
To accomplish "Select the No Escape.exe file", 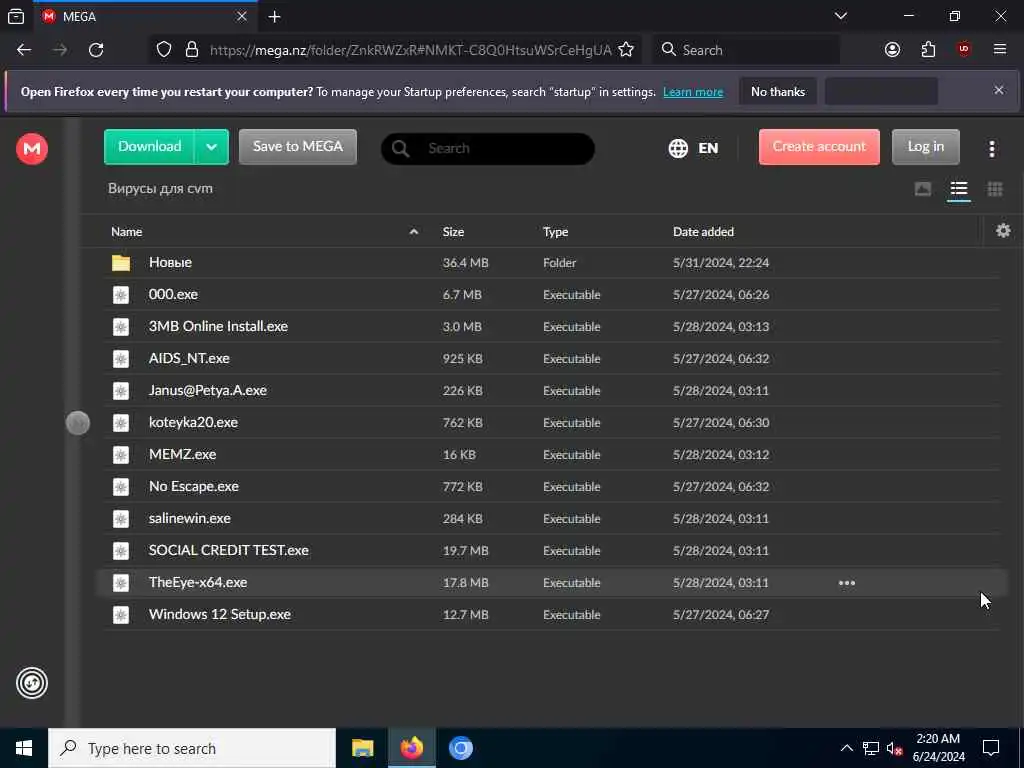I will pyautogui.click(x=194, y=487).
